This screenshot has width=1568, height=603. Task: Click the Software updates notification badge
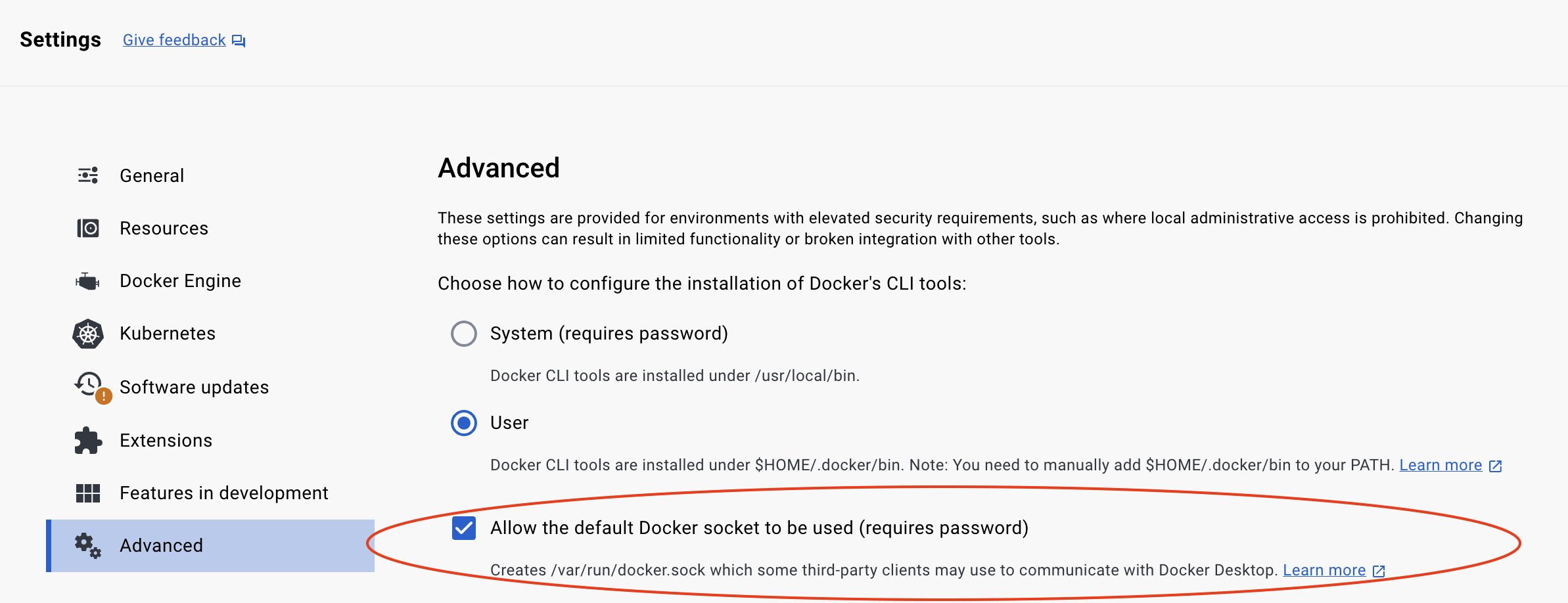click(103, 396)
